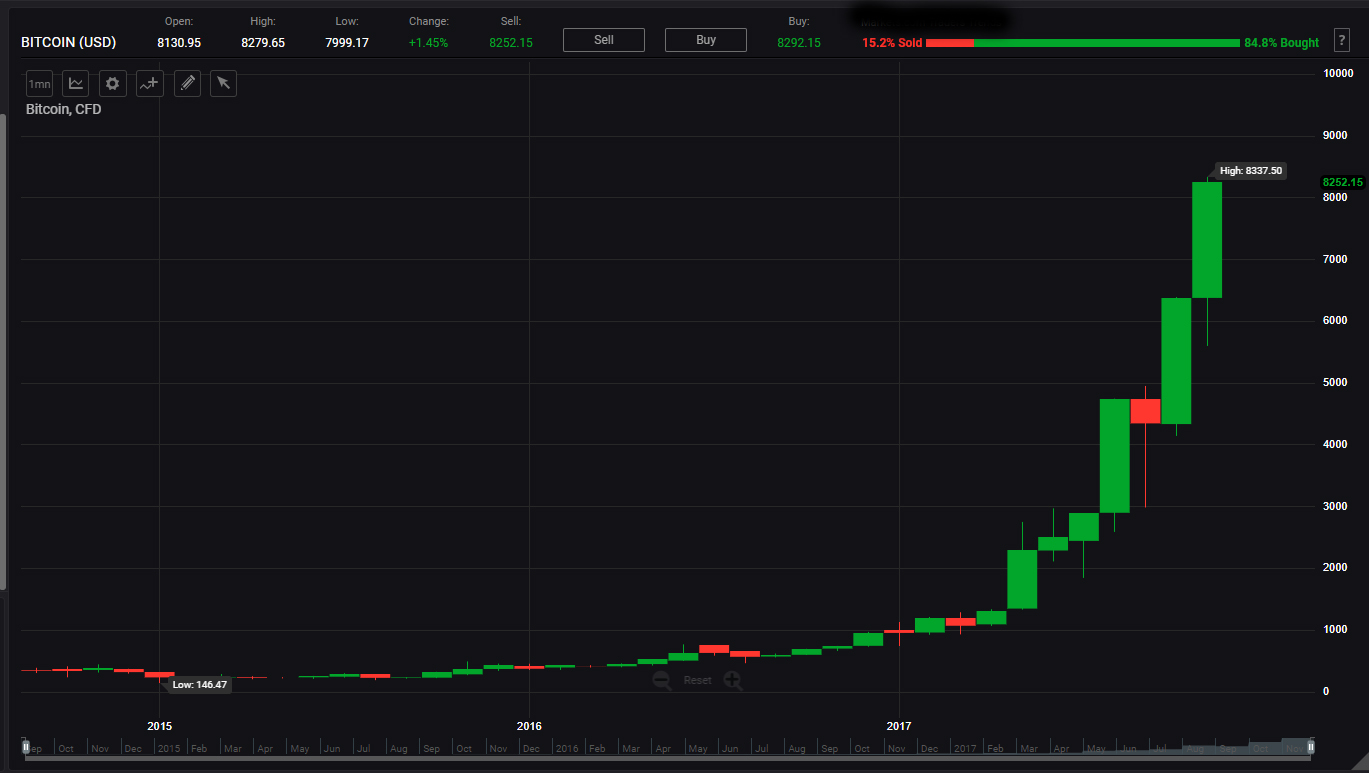The image size is (1369, 773).
Task: Click the green 8252.15 current price marker
Action: click(1342, 182)
